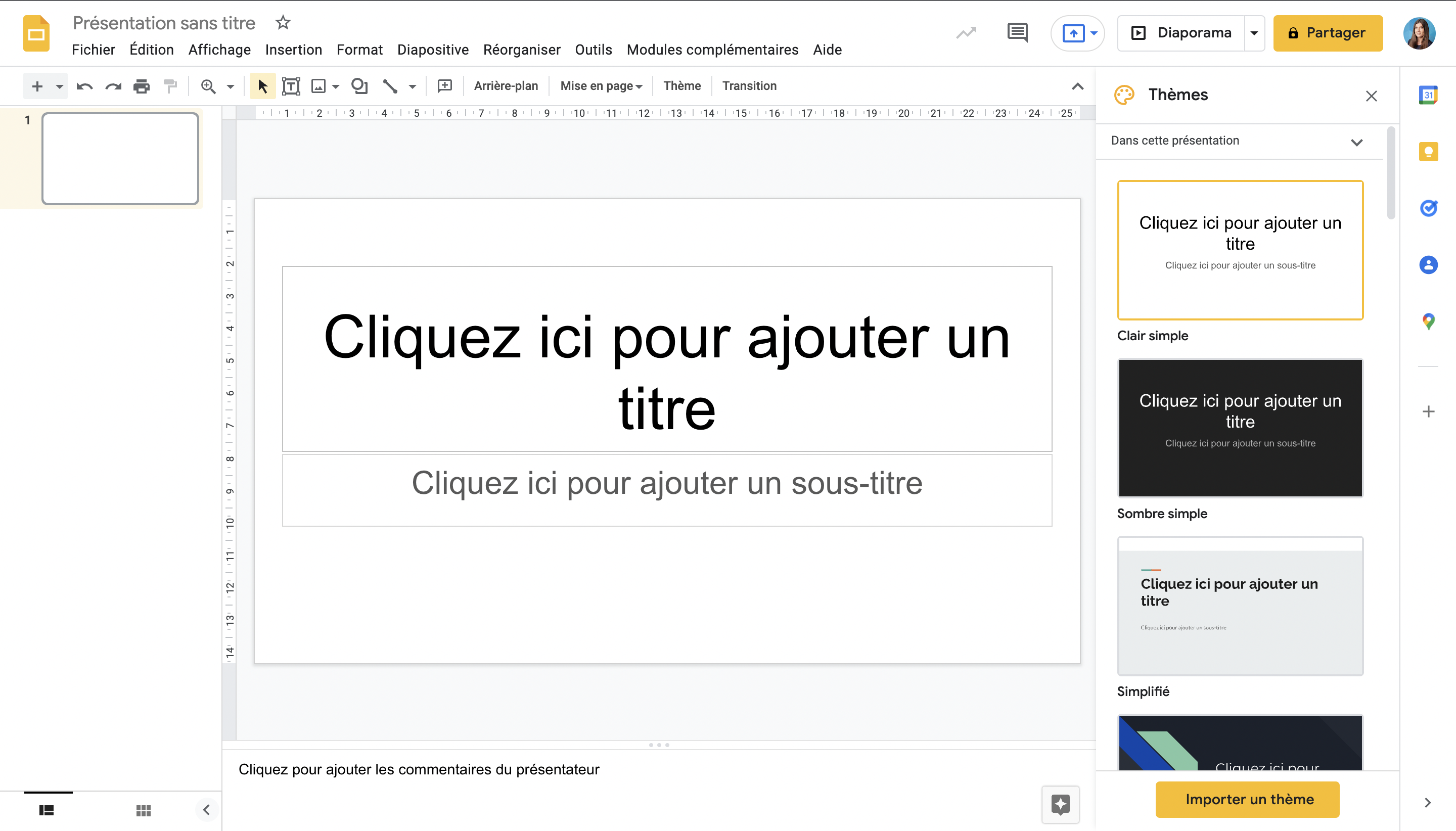Open Diaporama options dropdown arrow
The height and width of the screenshot is (831, 1456).
pyautogui.click(x=1254, y=33)
